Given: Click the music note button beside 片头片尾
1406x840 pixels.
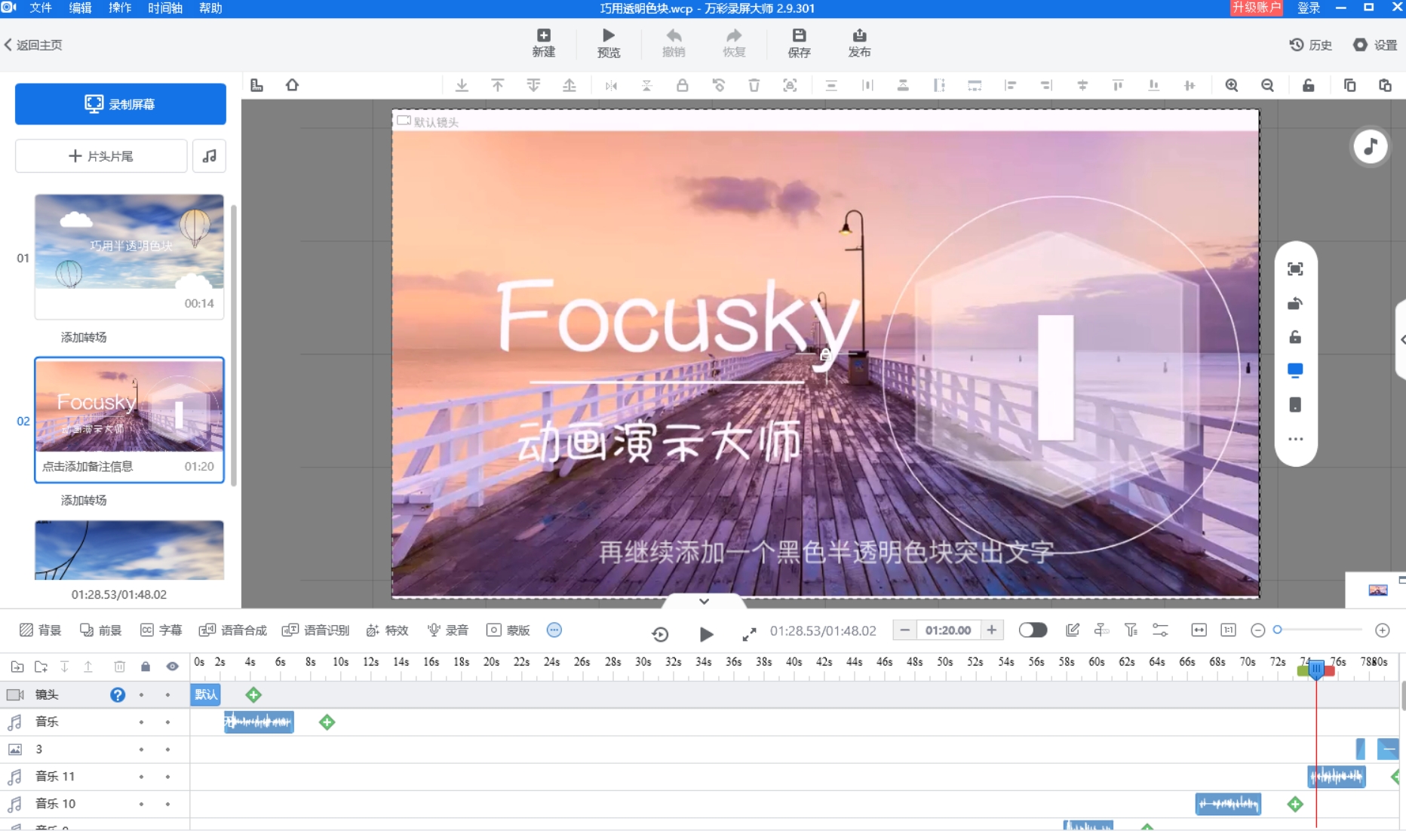Looking at the screenshot, I should [x=210, y=156].
